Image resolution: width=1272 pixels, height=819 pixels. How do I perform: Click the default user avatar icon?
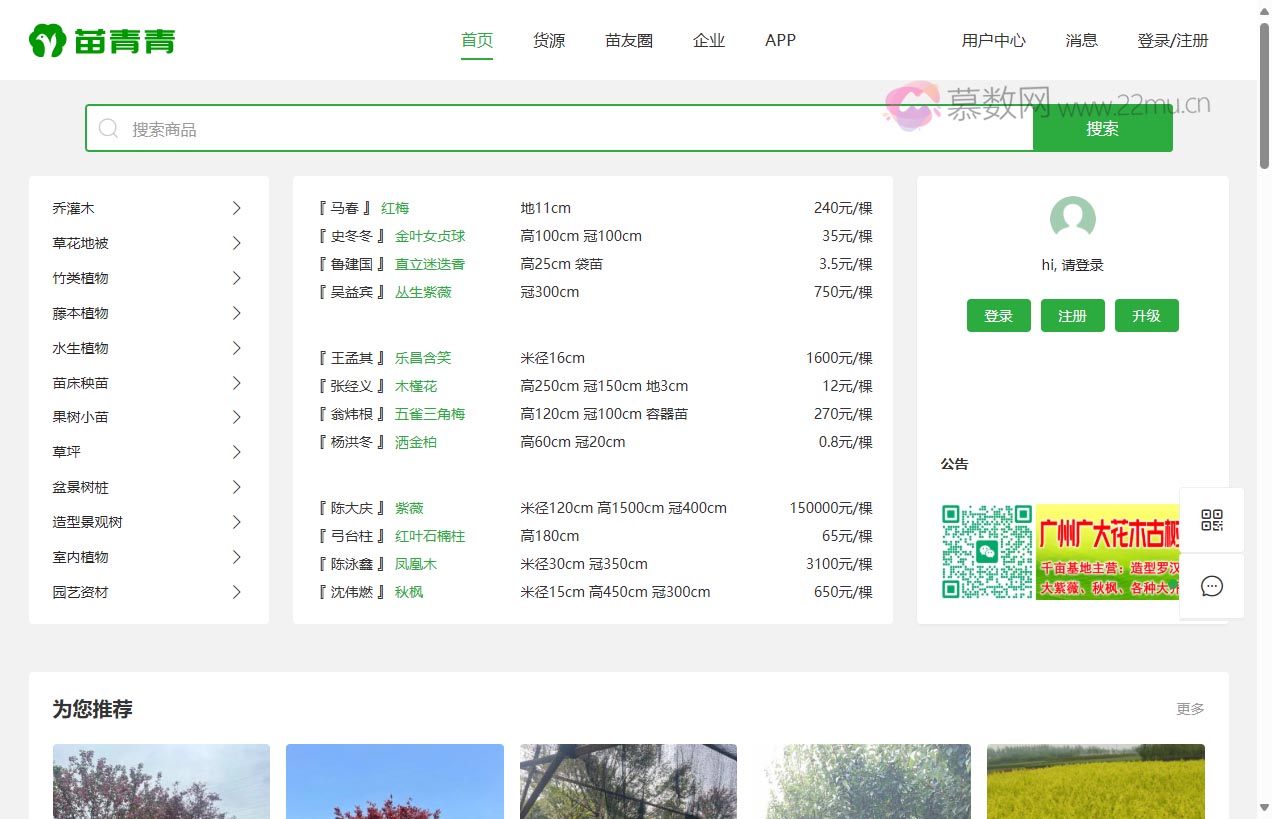1072,219
